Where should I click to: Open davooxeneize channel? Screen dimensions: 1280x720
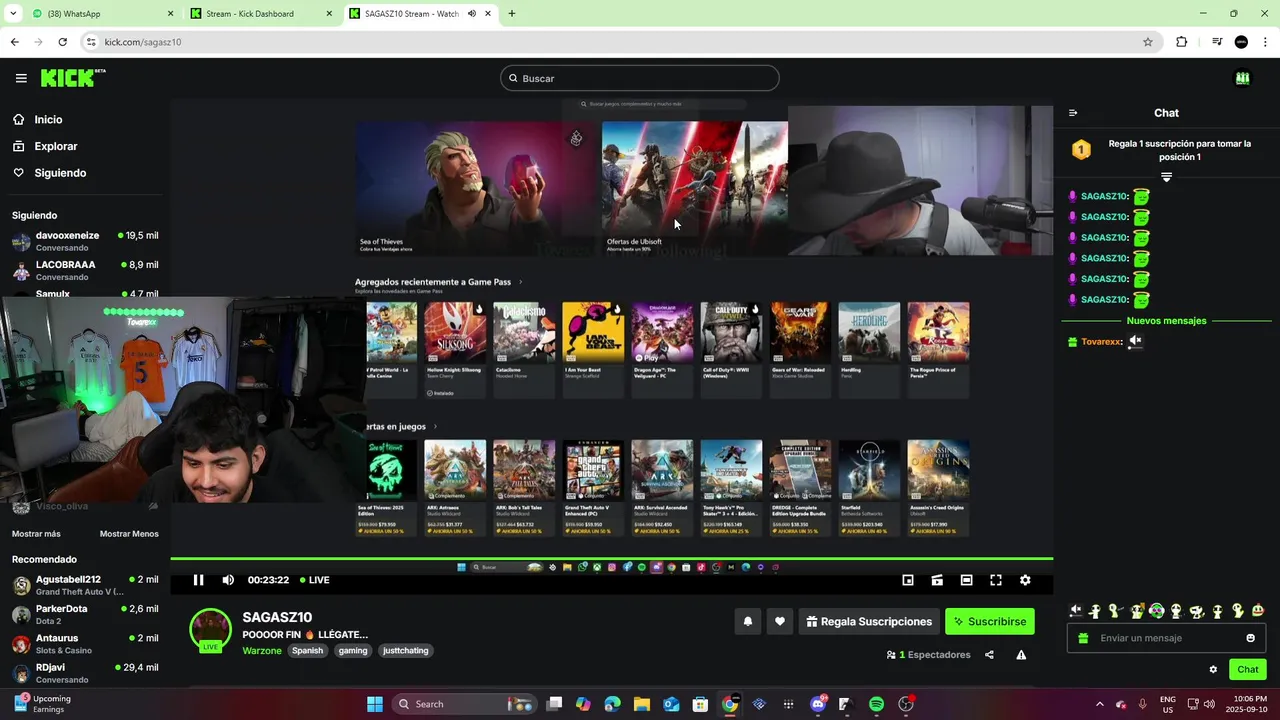pyautogui.click(x=85, y=241)
